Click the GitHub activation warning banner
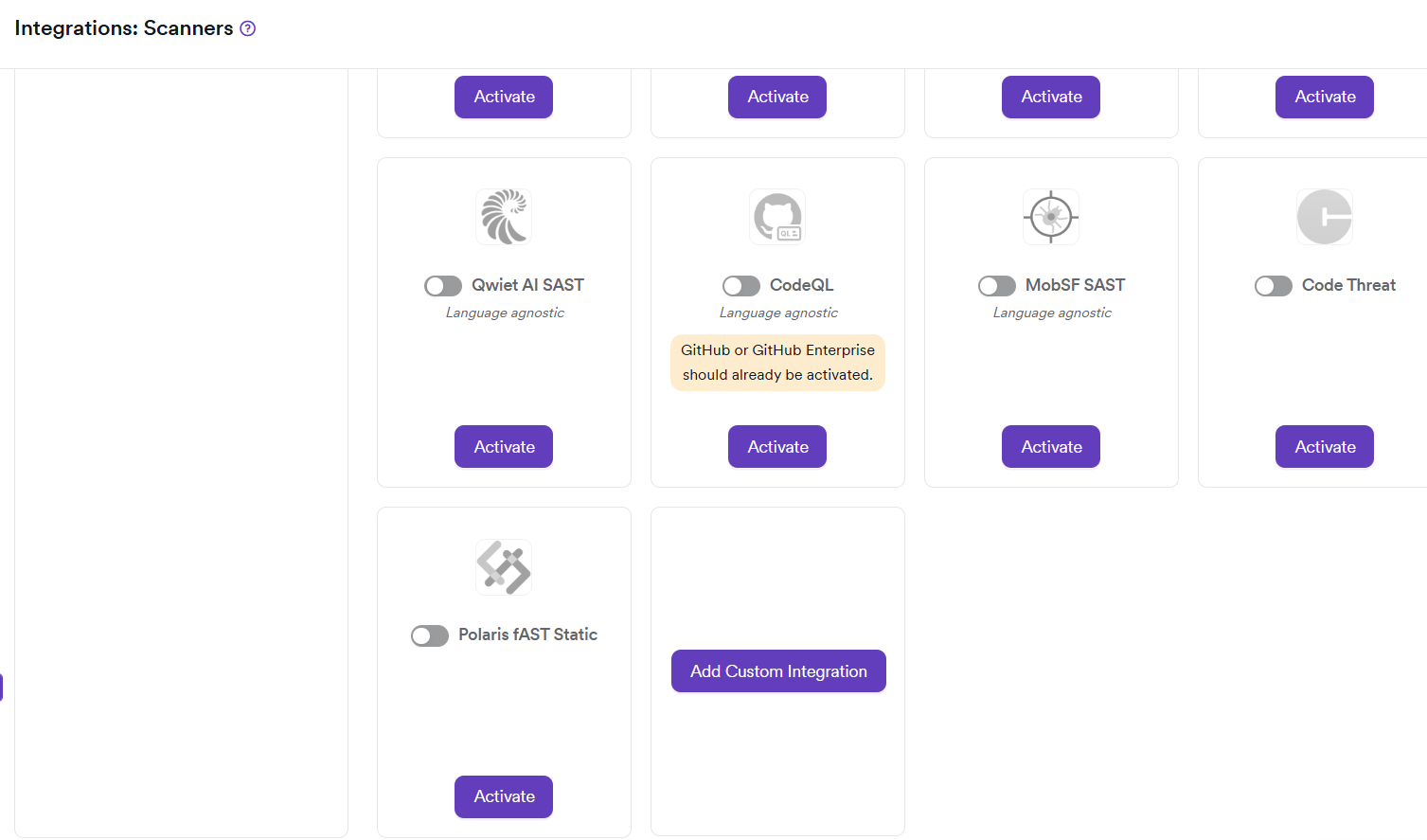Viewport: 1427px width, 840px height. click(777, 362)
